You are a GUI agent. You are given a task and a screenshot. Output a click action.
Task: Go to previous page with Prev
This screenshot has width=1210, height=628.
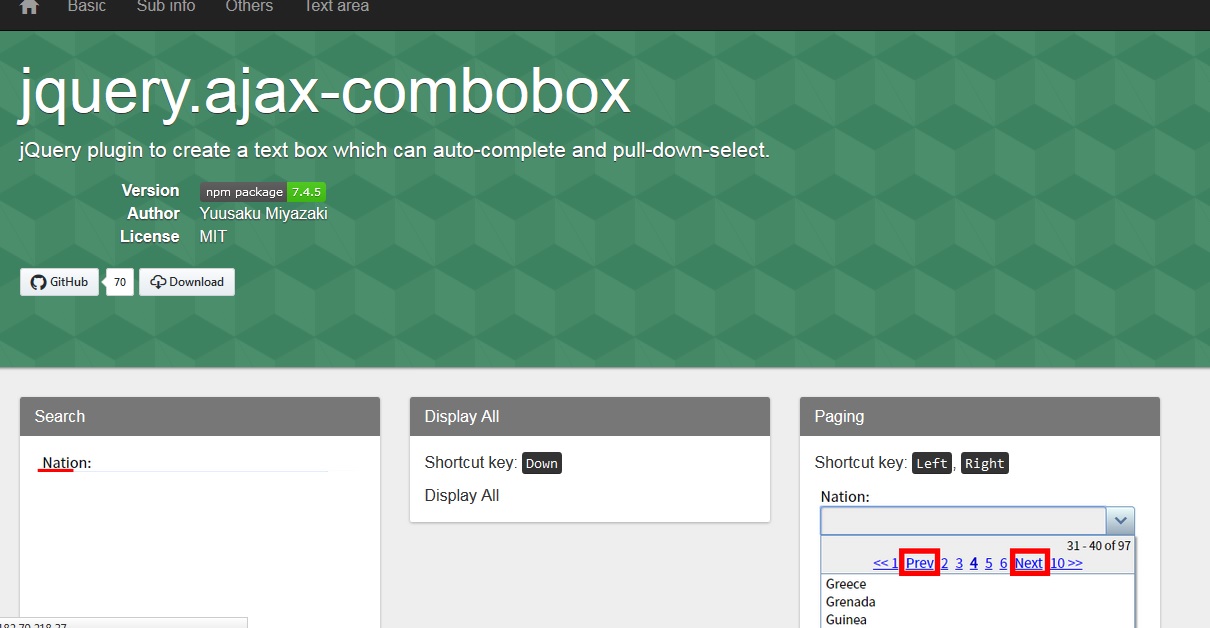tap(920, 563)
